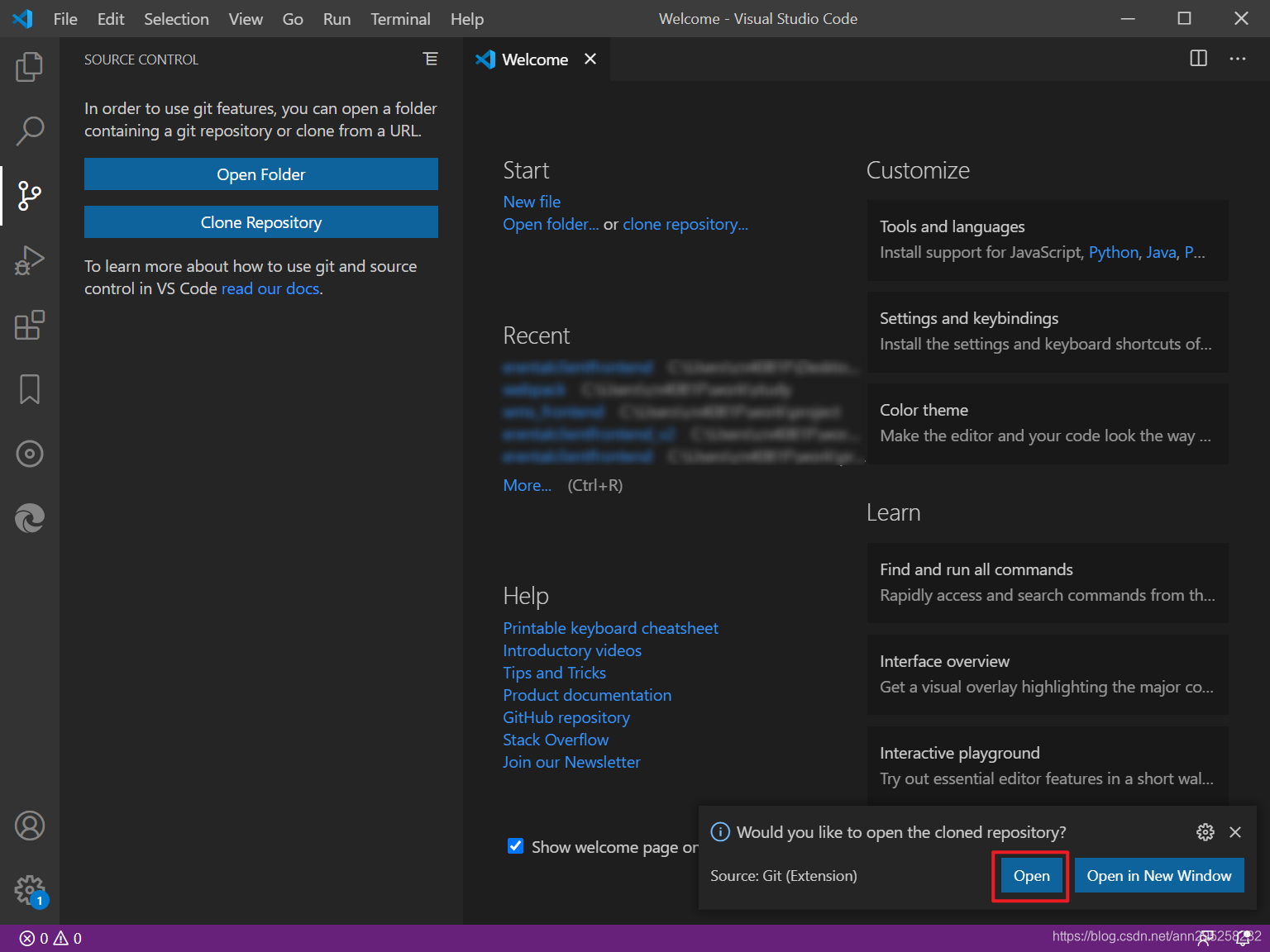1270x952 pixels.
Task: Toggle Source Control view as tree icon
Action: tap(431, 59)
